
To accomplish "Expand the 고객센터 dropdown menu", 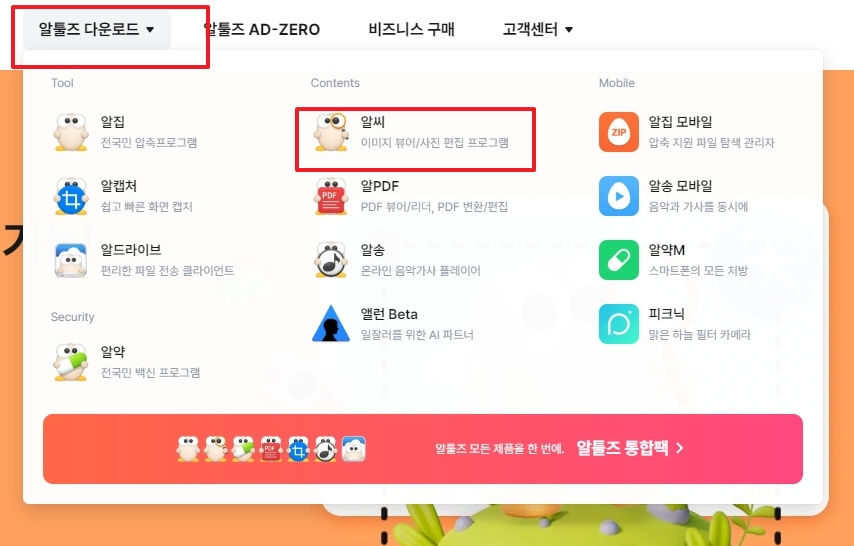I will pyautogui.click(x=538, y=29).
